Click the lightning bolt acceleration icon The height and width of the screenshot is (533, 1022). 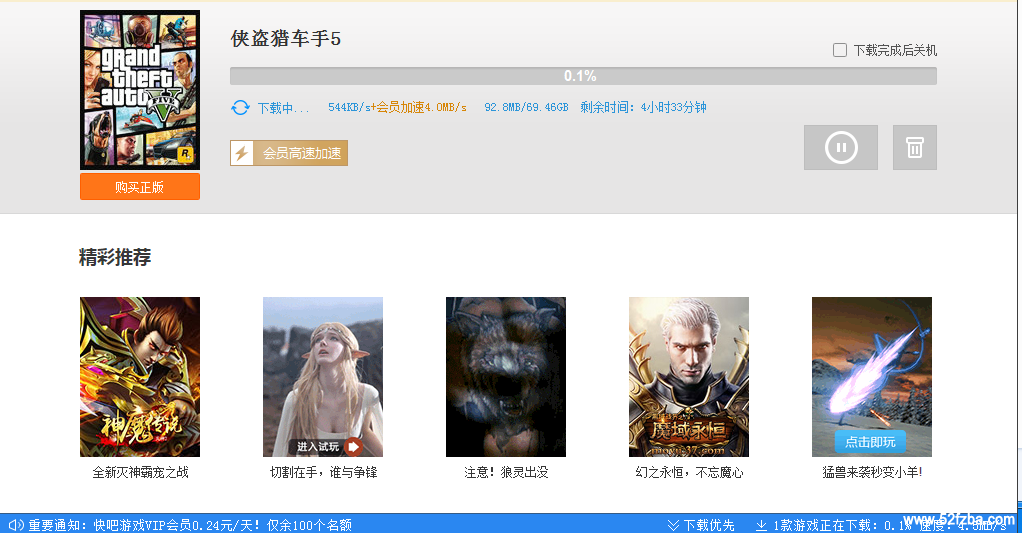(242, 153)
